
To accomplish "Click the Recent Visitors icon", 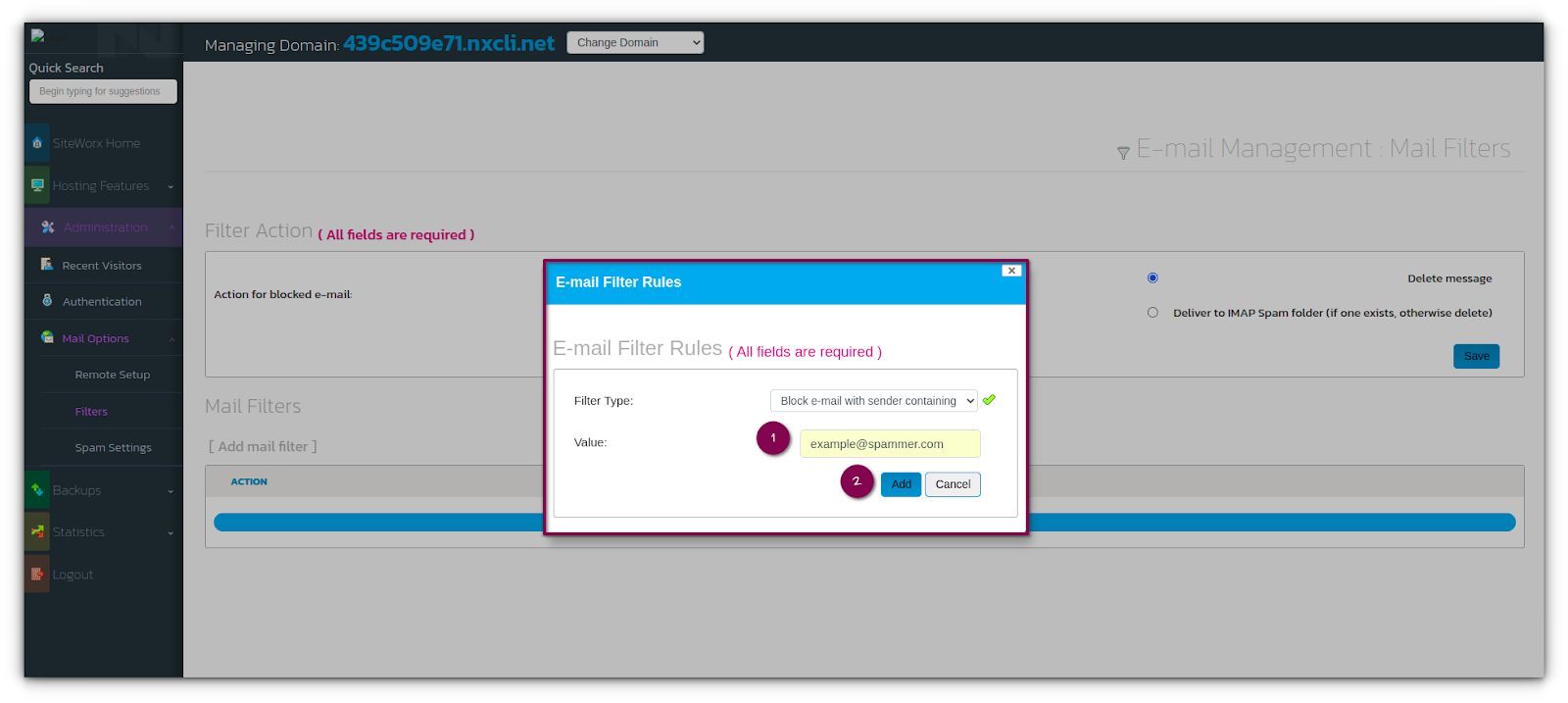I will pos(46,265).
